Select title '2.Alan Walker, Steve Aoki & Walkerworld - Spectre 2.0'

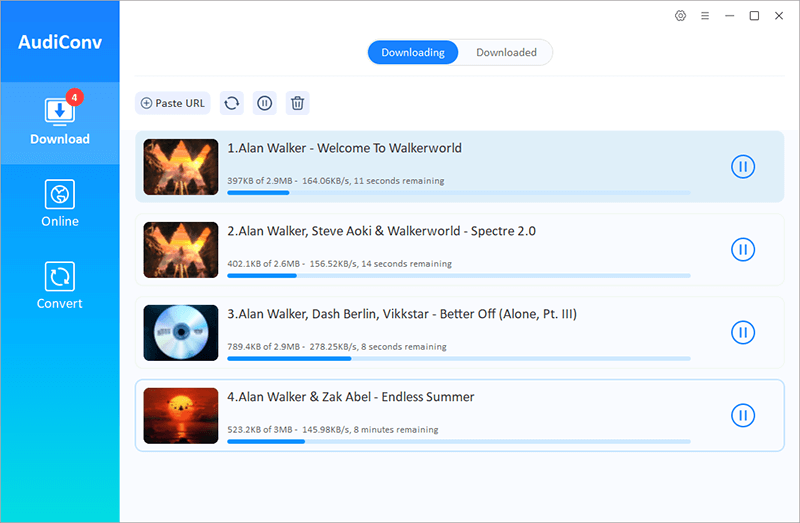381,231
